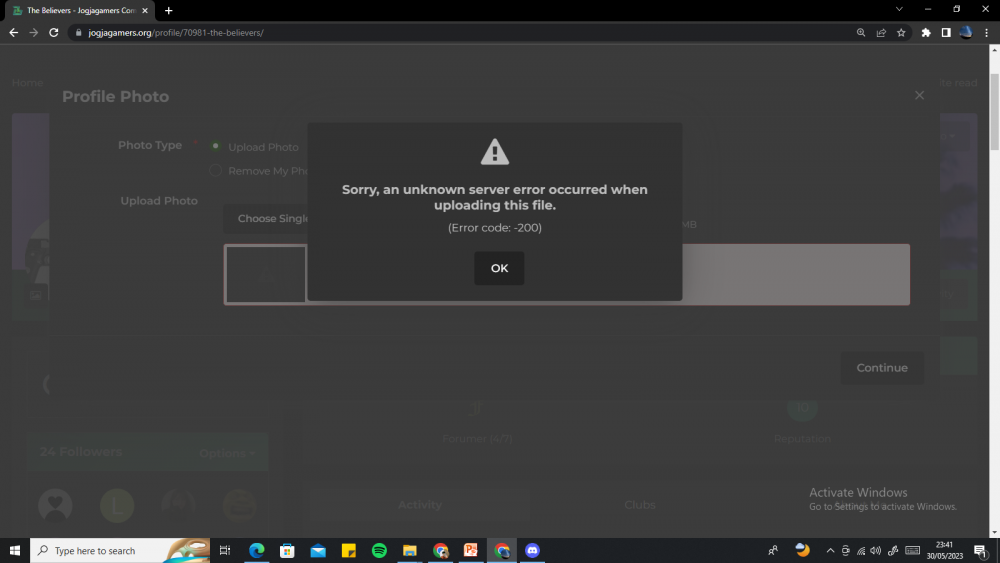1000x563 pixels.
Task: Open Task View on the taskbar
Action: pyautogui.click(x=224, y=550)
